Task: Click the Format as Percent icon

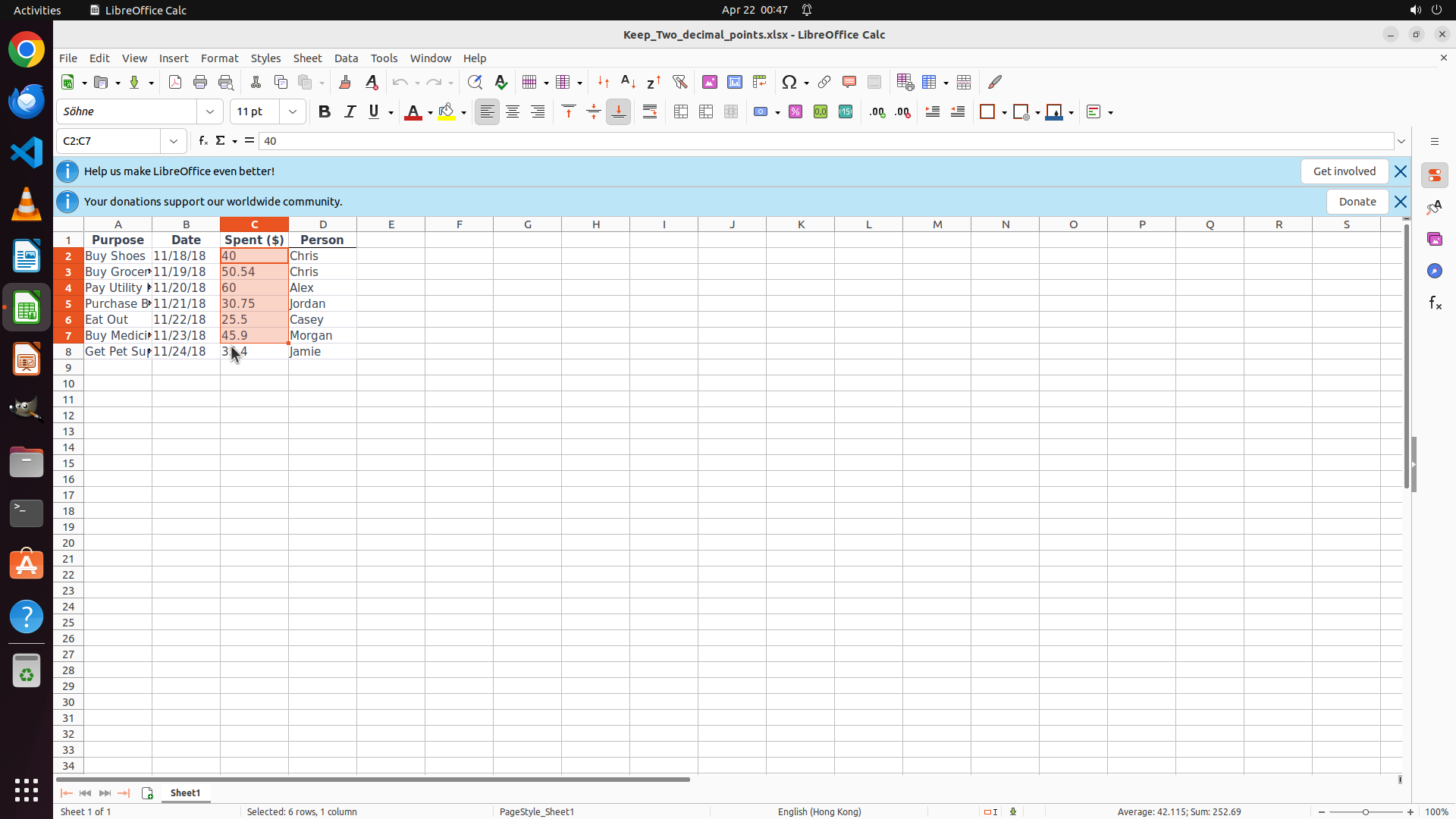Action: (x=795, y=112)
